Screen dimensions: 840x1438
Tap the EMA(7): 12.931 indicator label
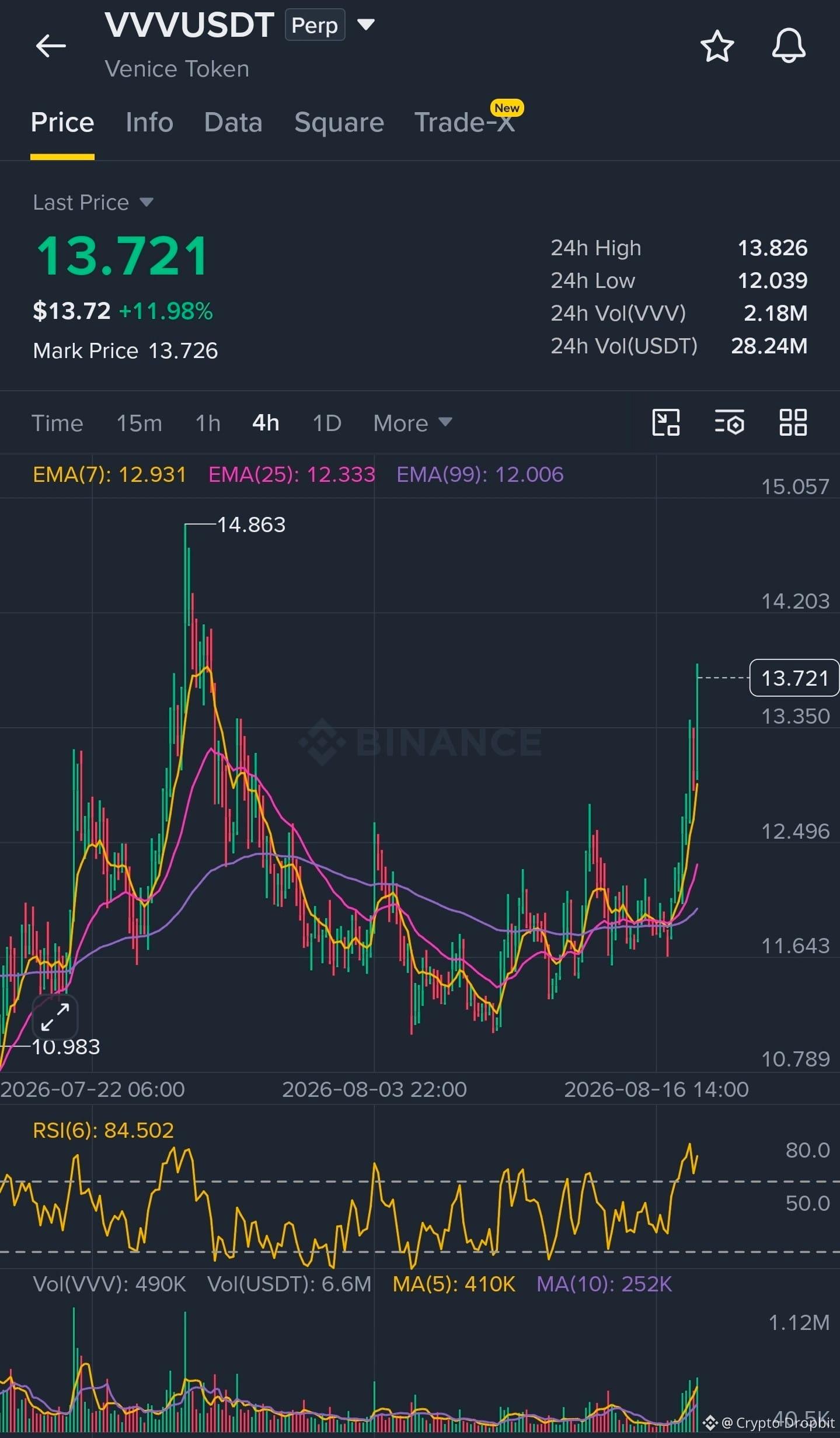[x=109, y=474]
